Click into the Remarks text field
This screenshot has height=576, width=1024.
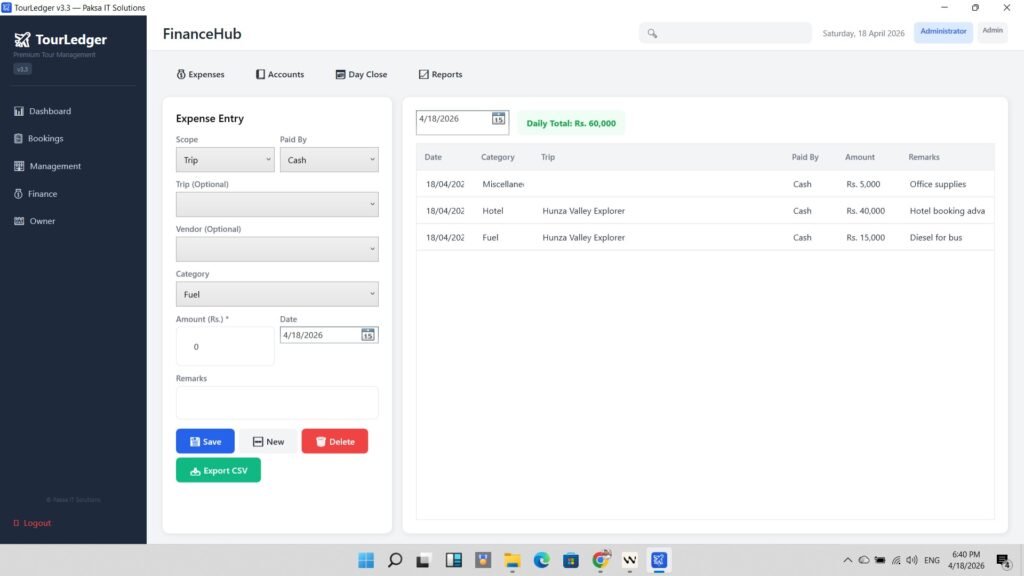(x=277, y=403)
